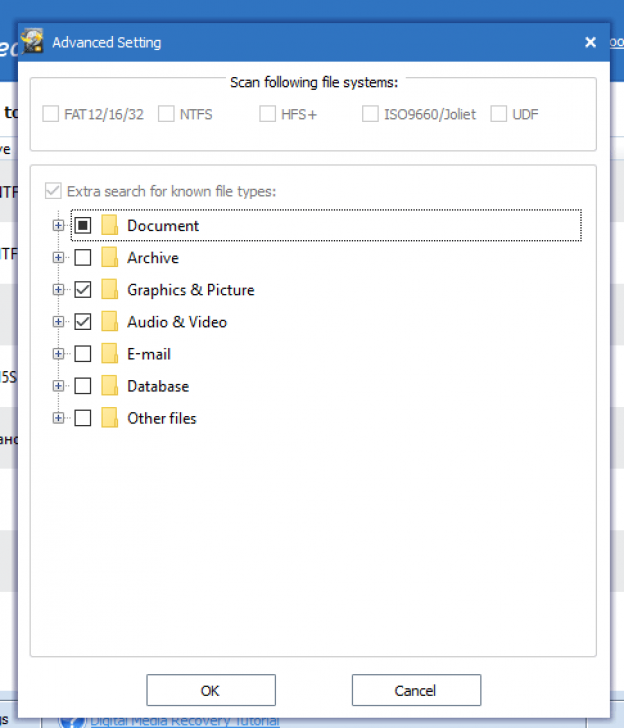Viewport: 624px width, 728px height.
Task: Click the E-mail folder icon
Action: point(109,354)
